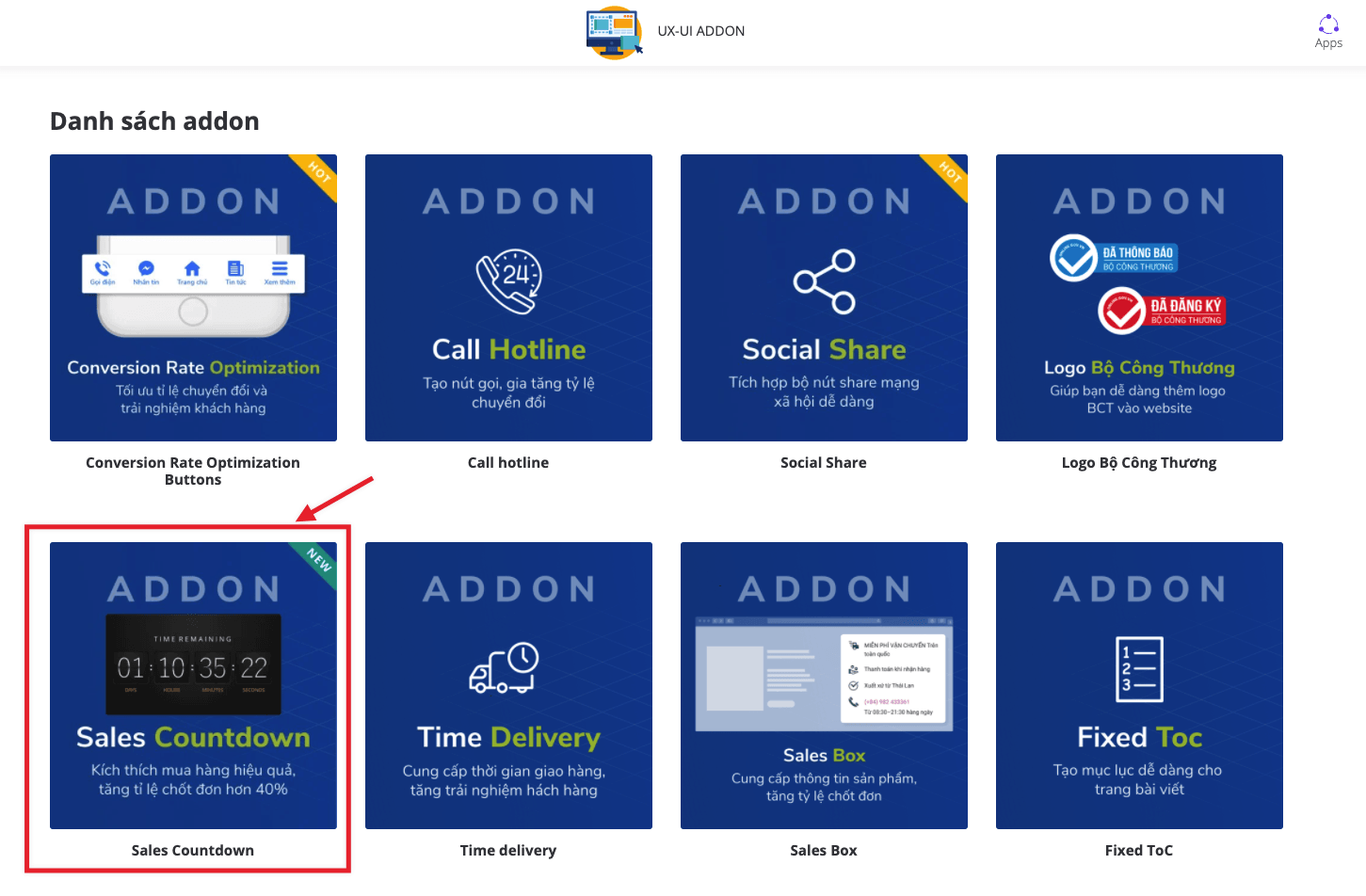This screenshot has height=896, width=1366.
Task: Click the 'UX-UI ADDON' header text
Action: click(701, 31)
